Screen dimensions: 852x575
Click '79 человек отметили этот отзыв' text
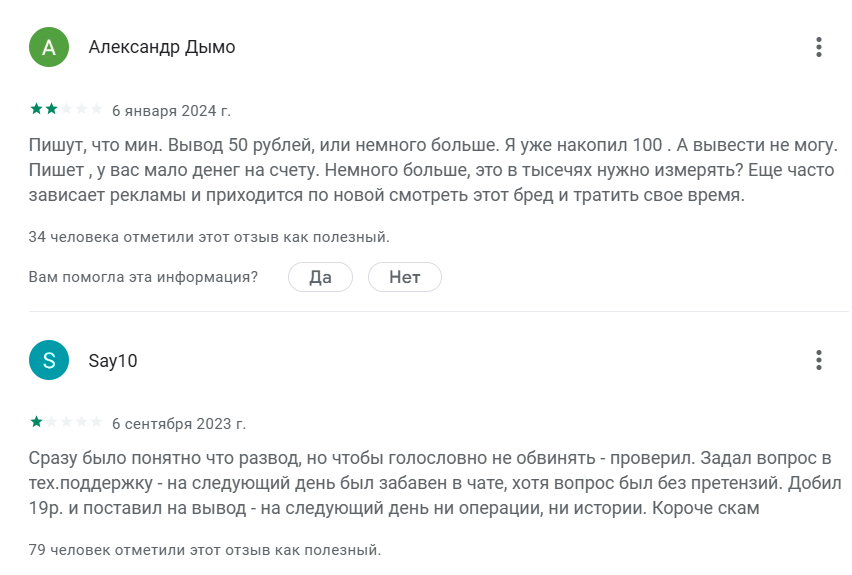pyautogui.click(x=205, y=550)
